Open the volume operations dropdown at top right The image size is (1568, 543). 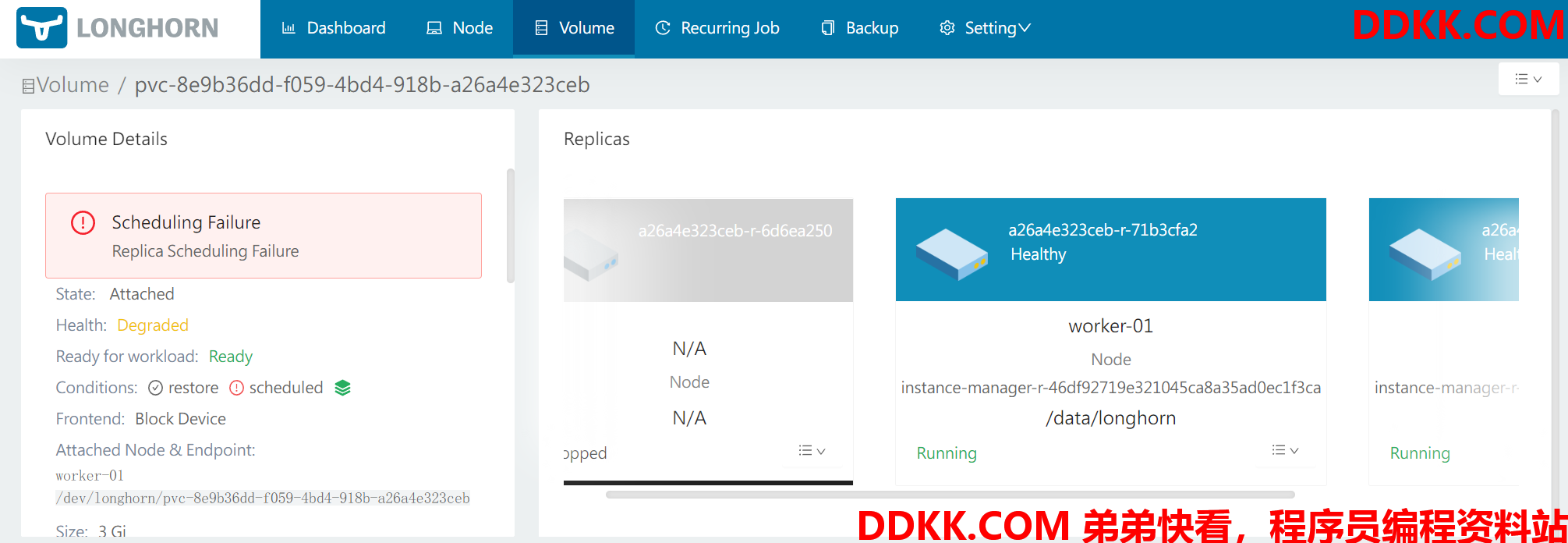point(1528,79)
